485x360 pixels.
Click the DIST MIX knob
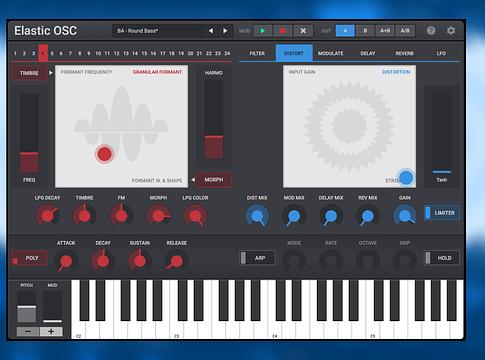tap(257, 216)
